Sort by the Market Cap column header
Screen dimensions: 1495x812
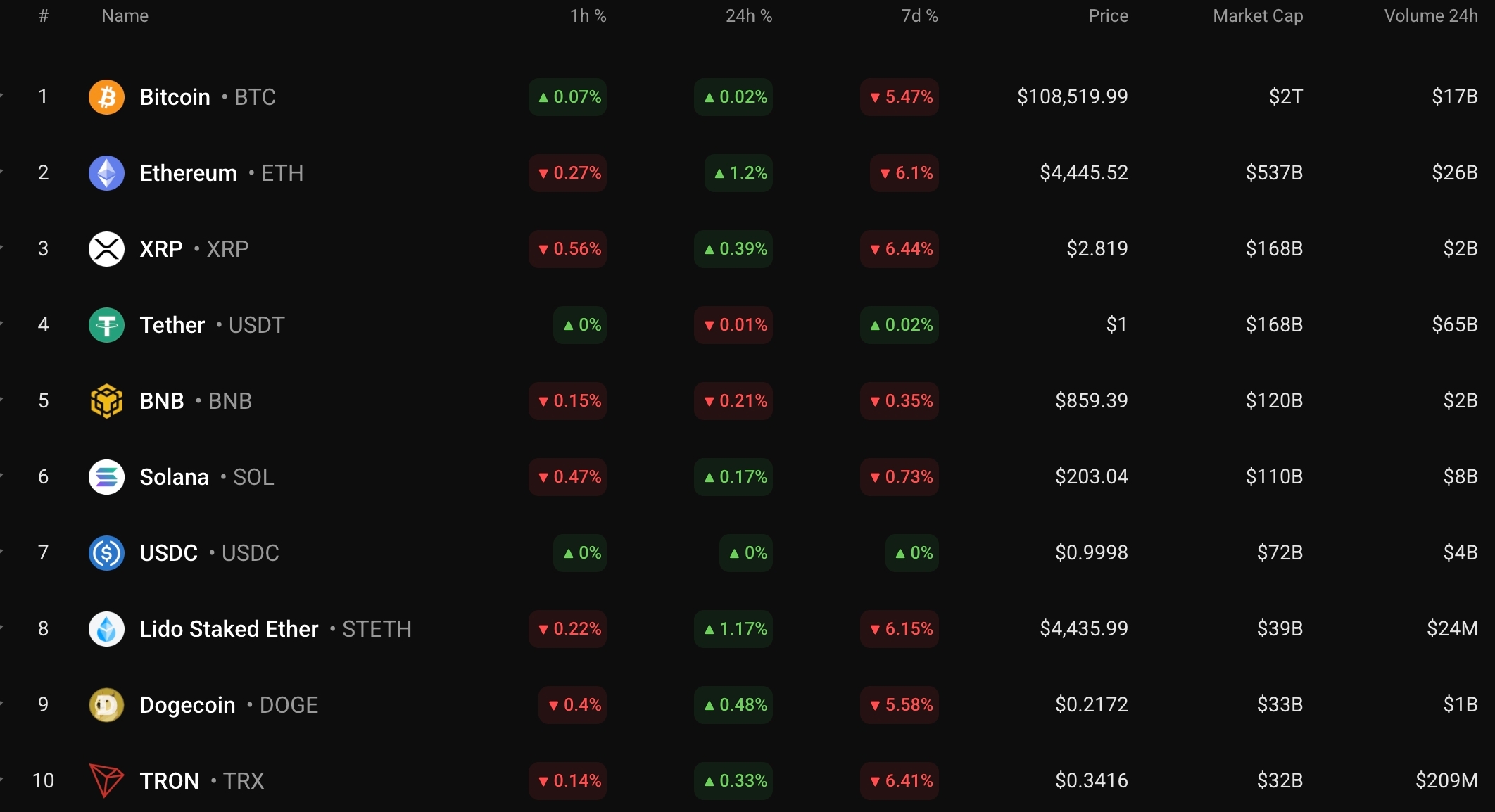coord(1257,15)
